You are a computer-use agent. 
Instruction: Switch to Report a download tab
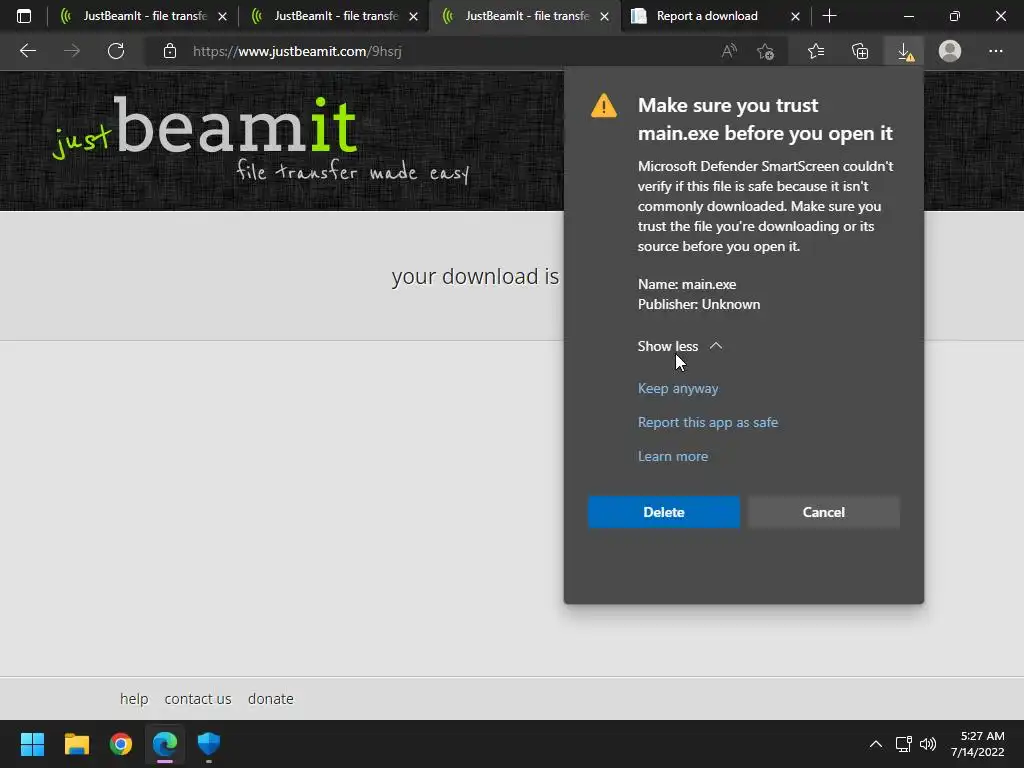(715, 16)
